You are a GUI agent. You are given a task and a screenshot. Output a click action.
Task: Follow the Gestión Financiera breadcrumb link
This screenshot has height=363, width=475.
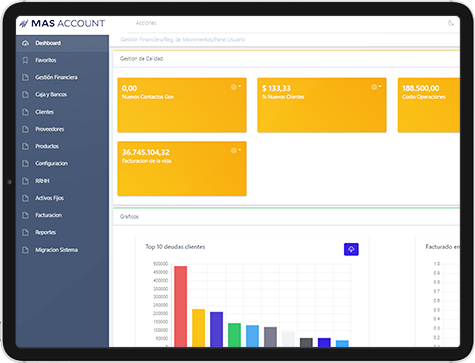(x=143, y=40)
